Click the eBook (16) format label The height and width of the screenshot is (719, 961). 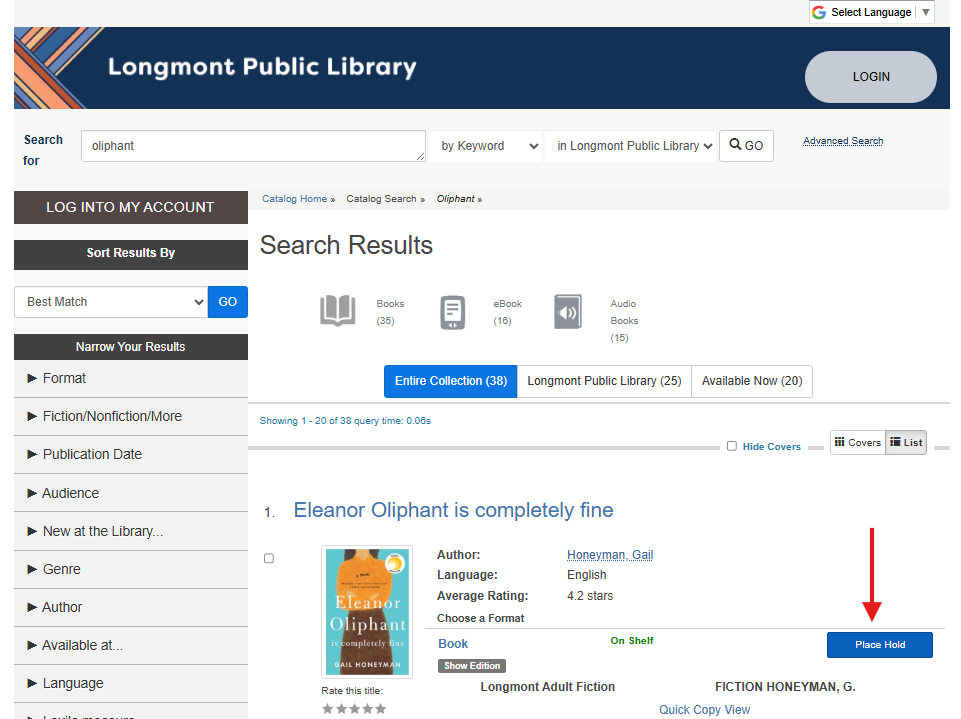(x=507, y=312)
